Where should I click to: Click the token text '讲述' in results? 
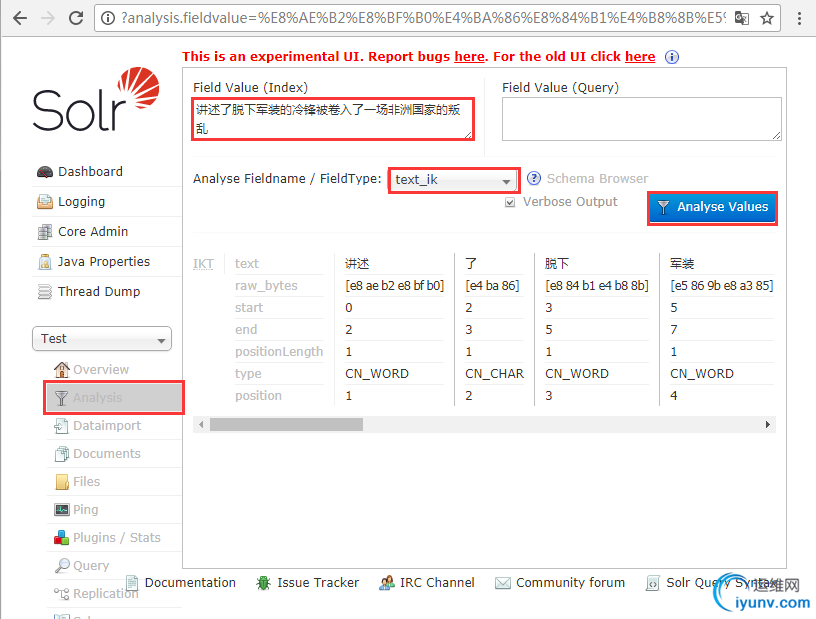pos(357,263)
